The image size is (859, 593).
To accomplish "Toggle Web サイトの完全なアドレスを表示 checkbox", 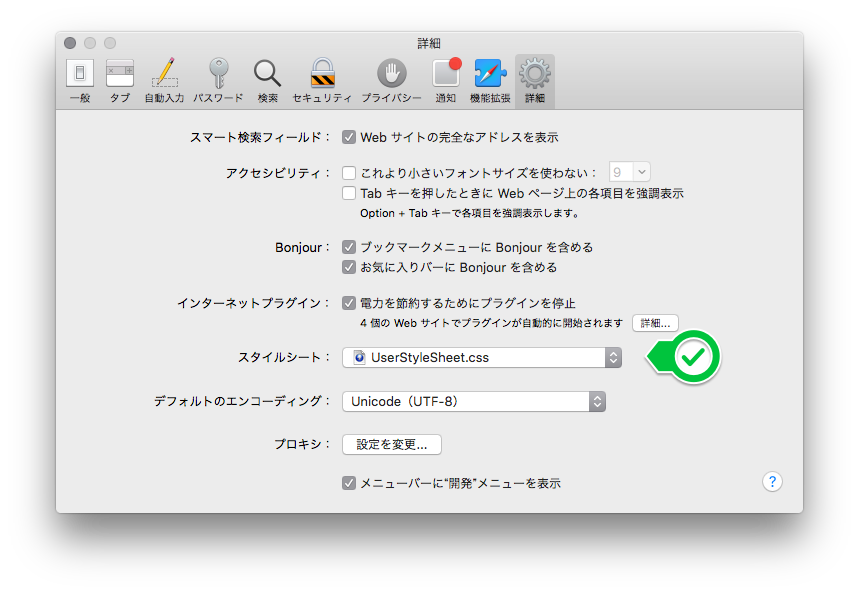I will (349, 137).
